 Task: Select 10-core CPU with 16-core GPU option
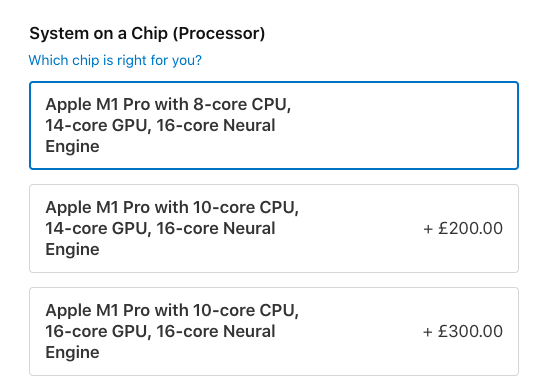(x=274, y=332)
